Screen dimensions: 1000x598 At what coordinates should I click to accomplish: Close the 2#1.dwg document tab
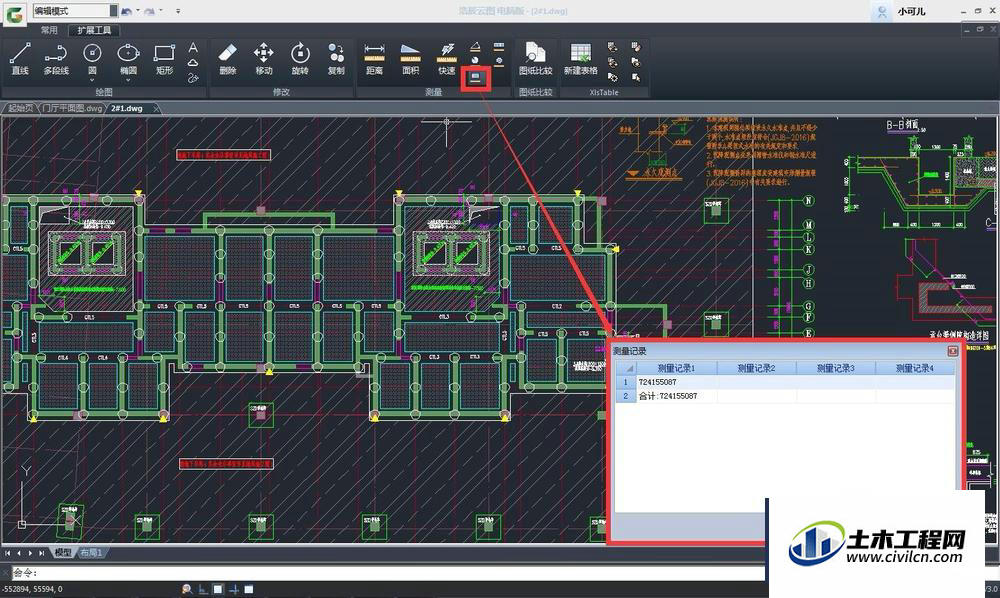(x=156, y=108)
